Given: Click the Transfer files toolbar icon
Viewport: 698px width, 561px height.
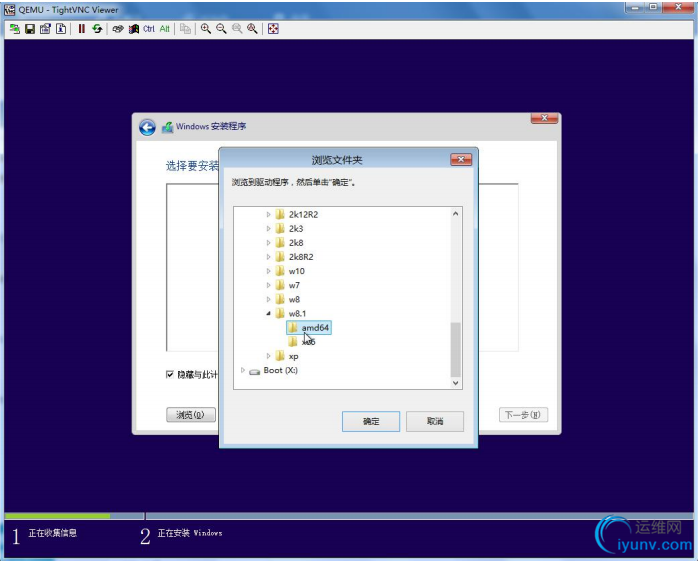Looking at the screenshot, I should [185, 29].
